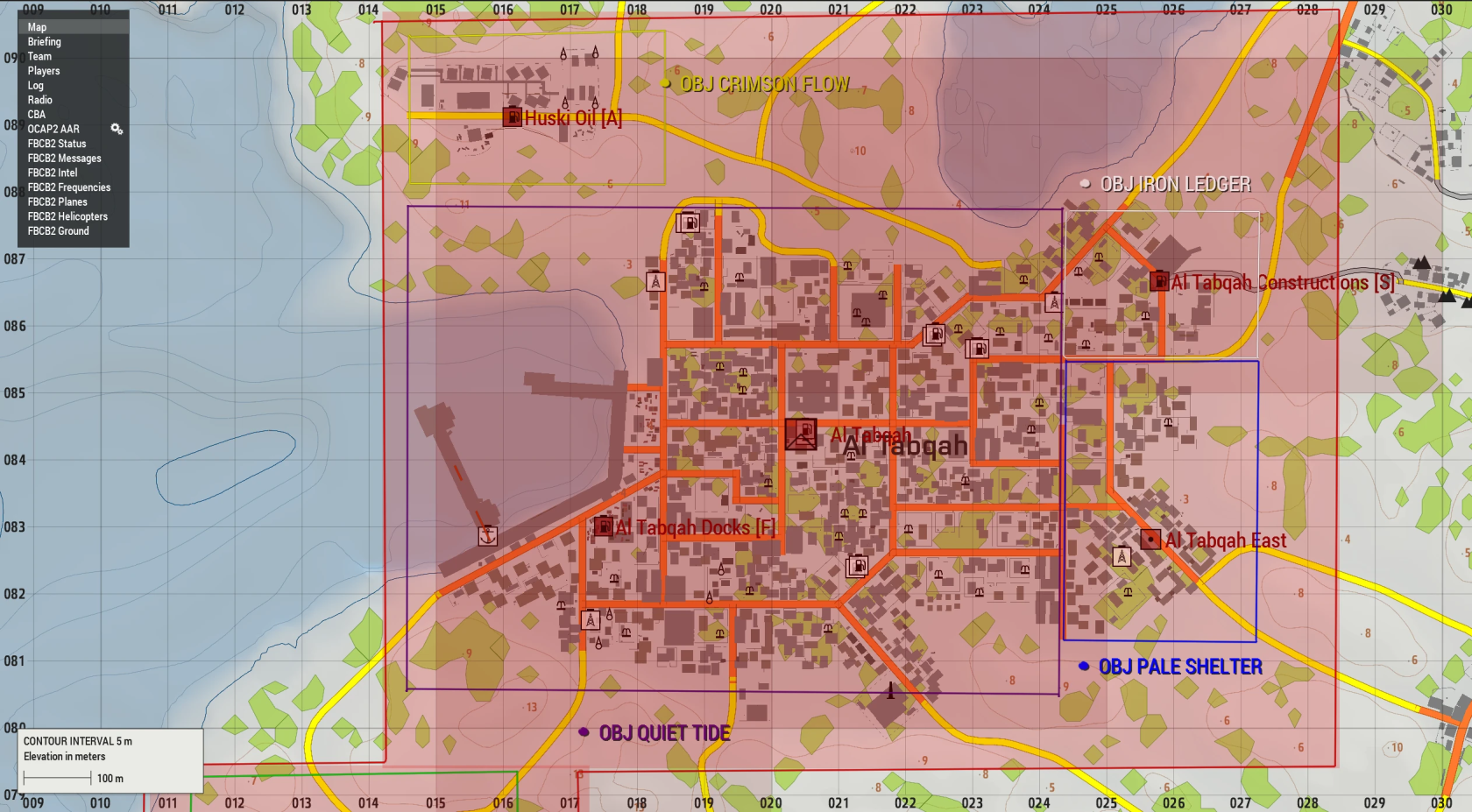Select the Team menu entry
The height and width of the screenshot is (812, 1472).
click(x=39, y=56)
